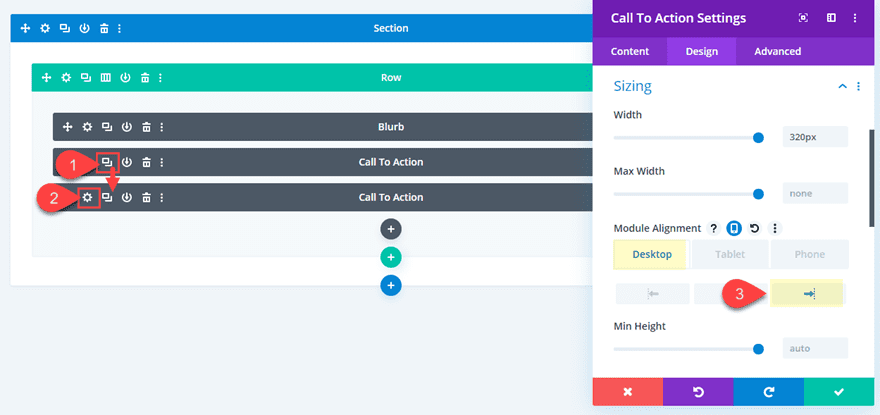
Task: Duplicate the Row using its duplicate icon
Action: [x=86, y=77]
